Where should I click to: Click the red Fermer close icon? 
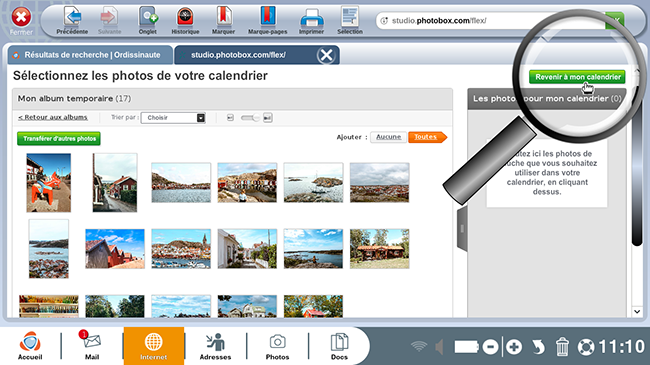[21, 17]
